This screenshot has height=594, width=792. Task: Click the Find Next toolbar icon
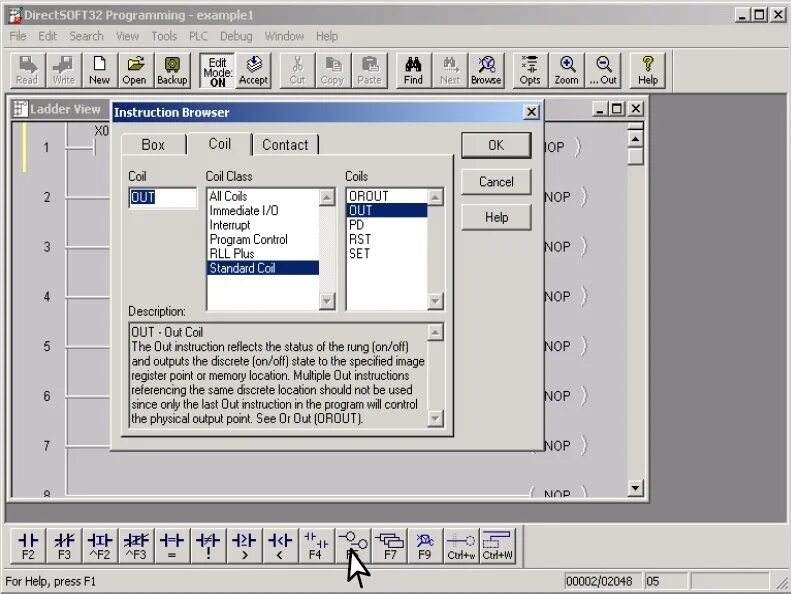(450, 71)
